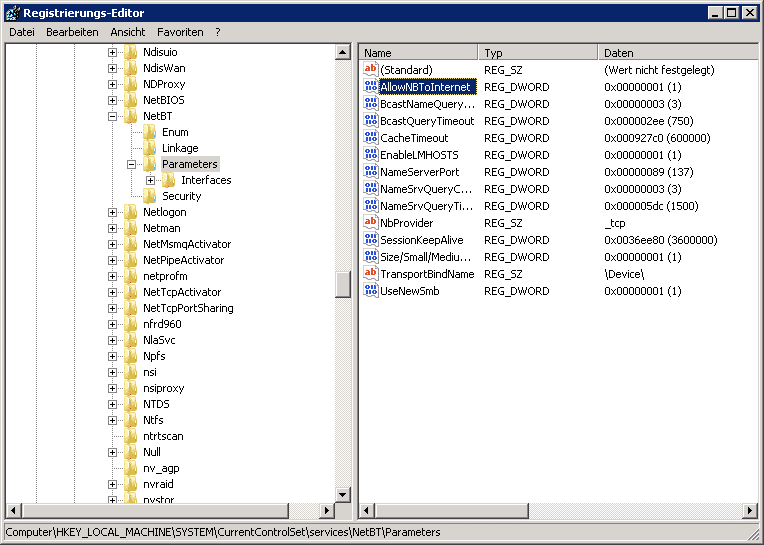Expand the Interfaces subkey
764x545 pixels.
(150, 181)
